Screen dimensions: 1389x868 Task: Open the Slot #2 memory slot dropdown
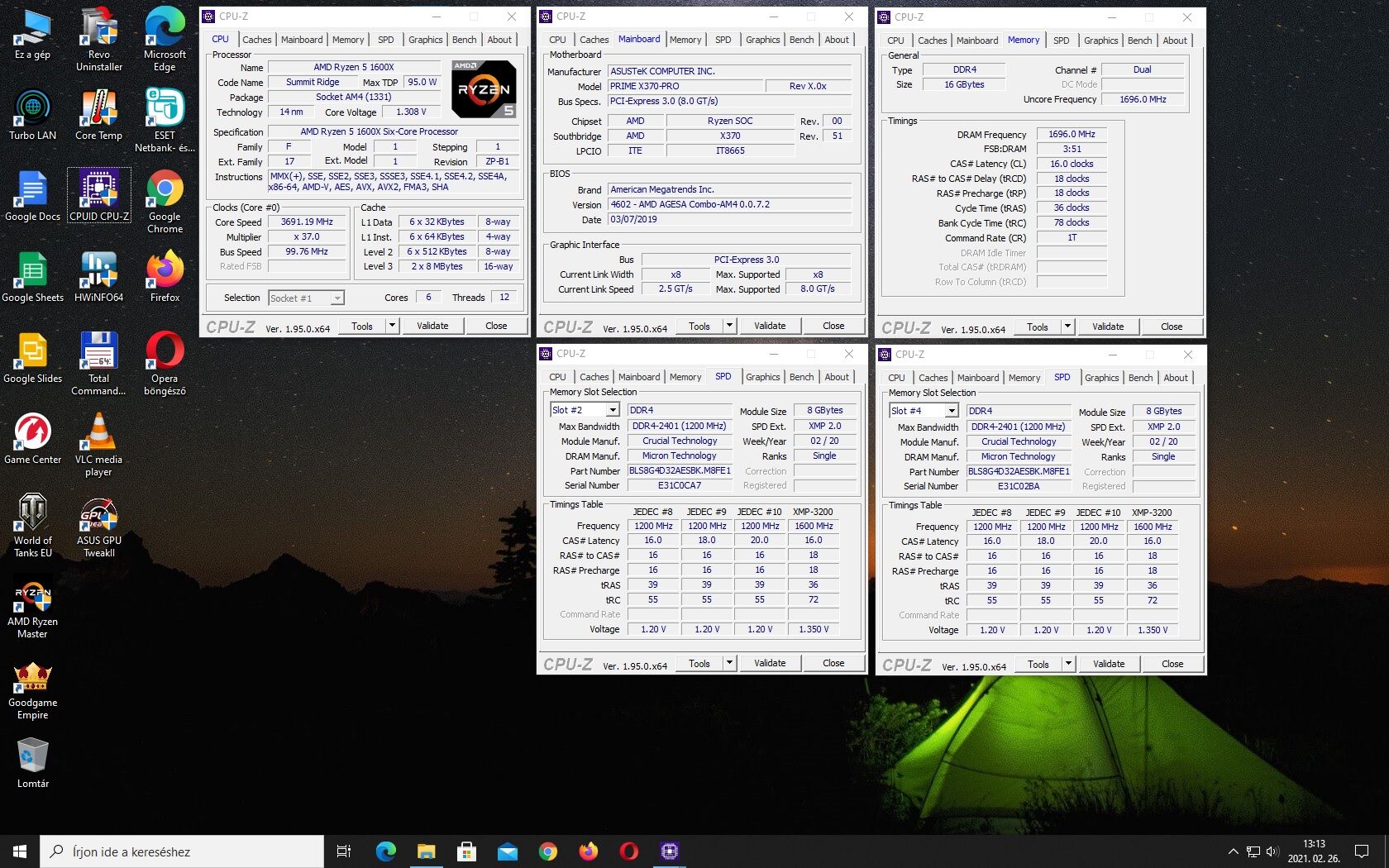[x=613, y=410]
